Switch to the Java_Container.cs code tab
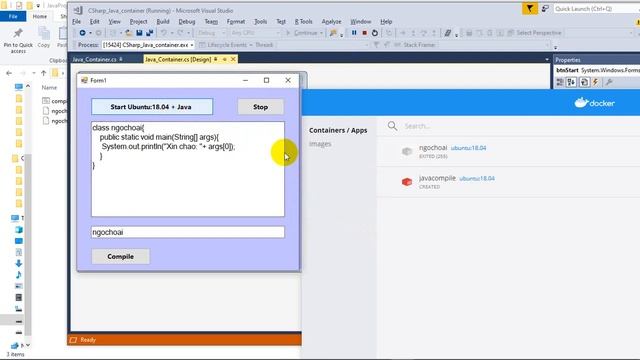The image size is (640, 360). tap(95, 60)
